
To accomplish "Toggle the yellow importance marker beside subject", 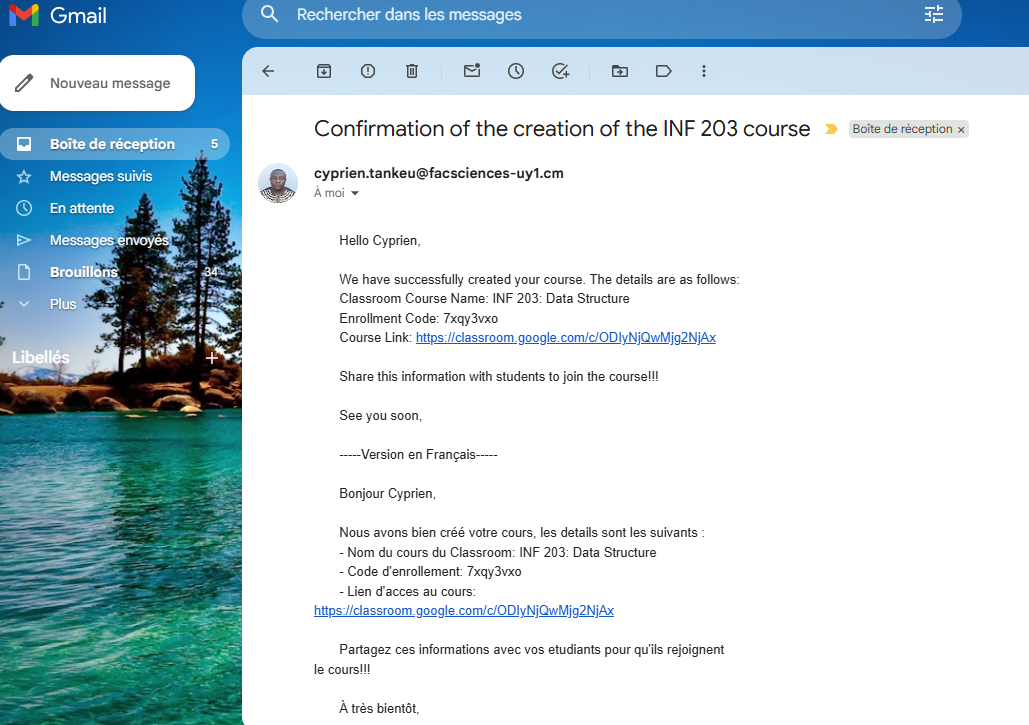I will point(830,129).
